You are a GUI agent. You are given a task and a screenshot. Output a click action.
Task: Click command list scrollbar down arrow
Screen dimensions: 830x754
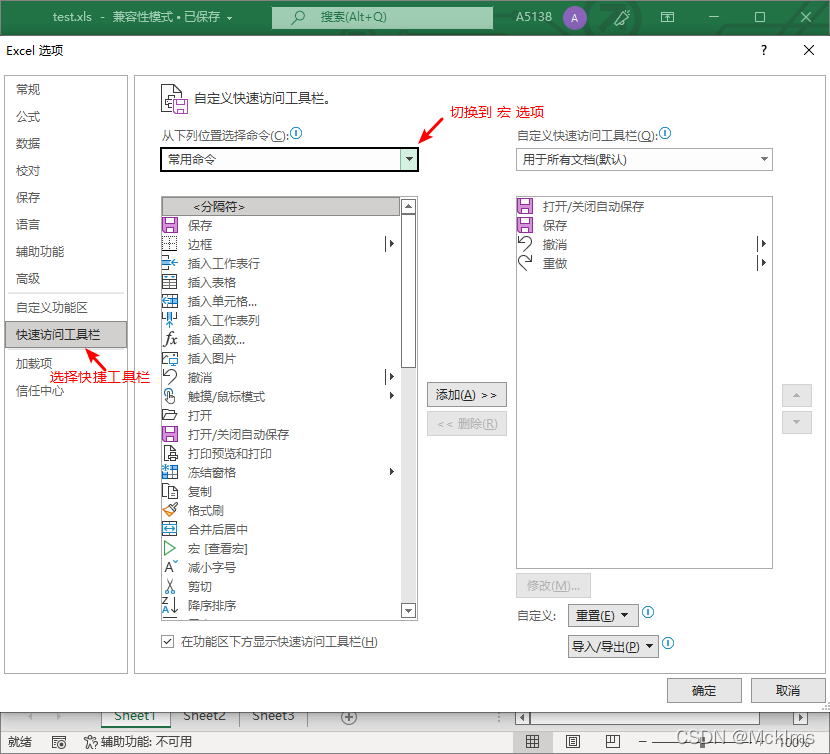(408, 611)
